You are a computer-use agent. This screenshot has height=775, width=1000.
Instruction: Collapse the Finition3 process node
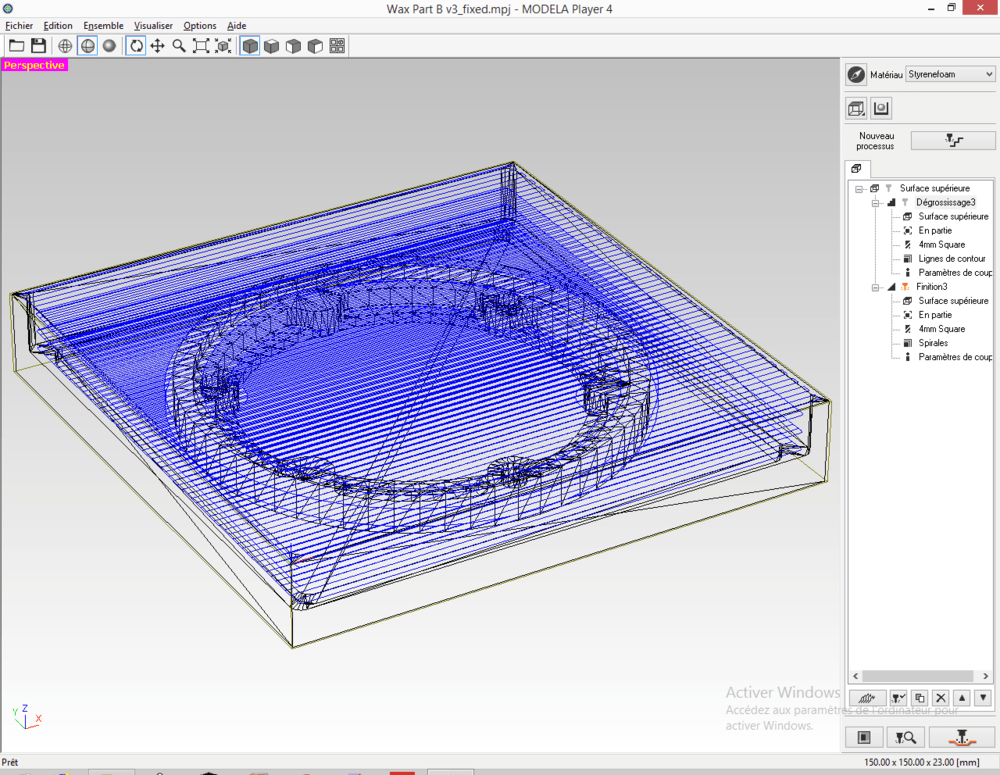[x=876, y=287]
